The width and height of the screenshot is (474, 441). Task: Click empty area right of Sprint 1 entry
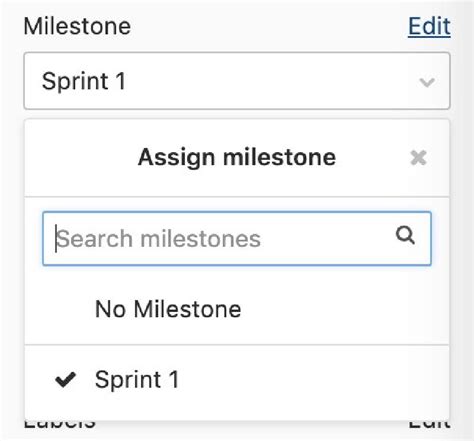[x=313, y=380]
